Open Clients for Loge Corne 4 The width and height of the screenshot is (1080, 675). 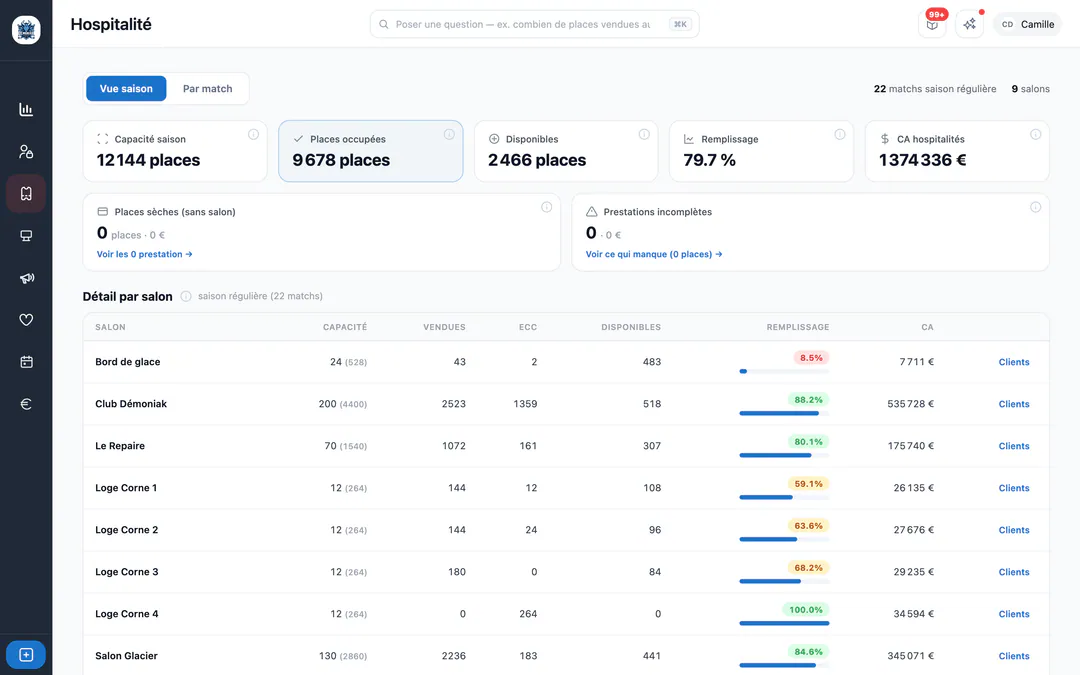(x=1014, y=614)
